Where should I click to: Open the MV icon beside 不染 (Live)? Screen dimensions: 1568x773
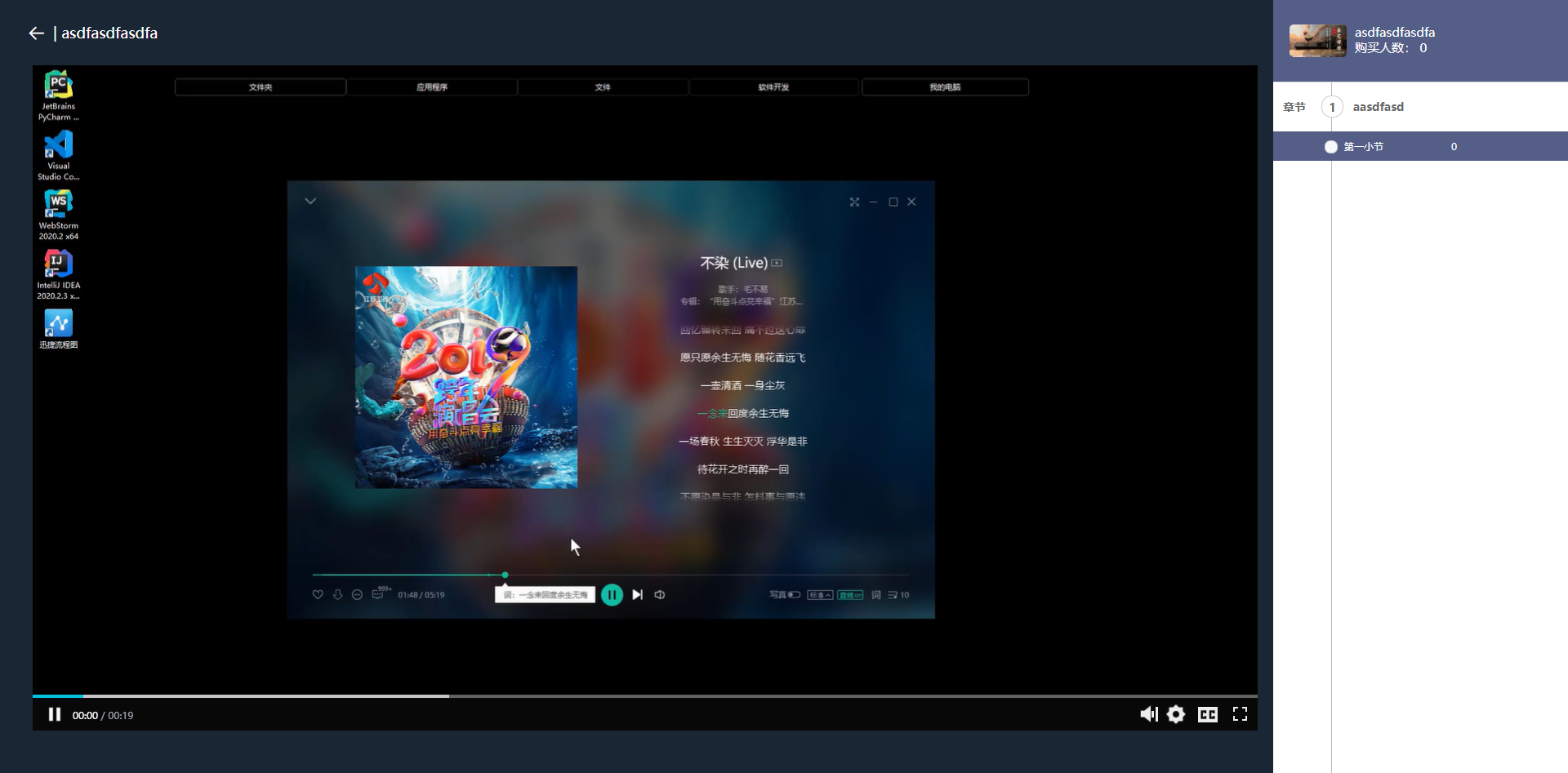point(777,263)
